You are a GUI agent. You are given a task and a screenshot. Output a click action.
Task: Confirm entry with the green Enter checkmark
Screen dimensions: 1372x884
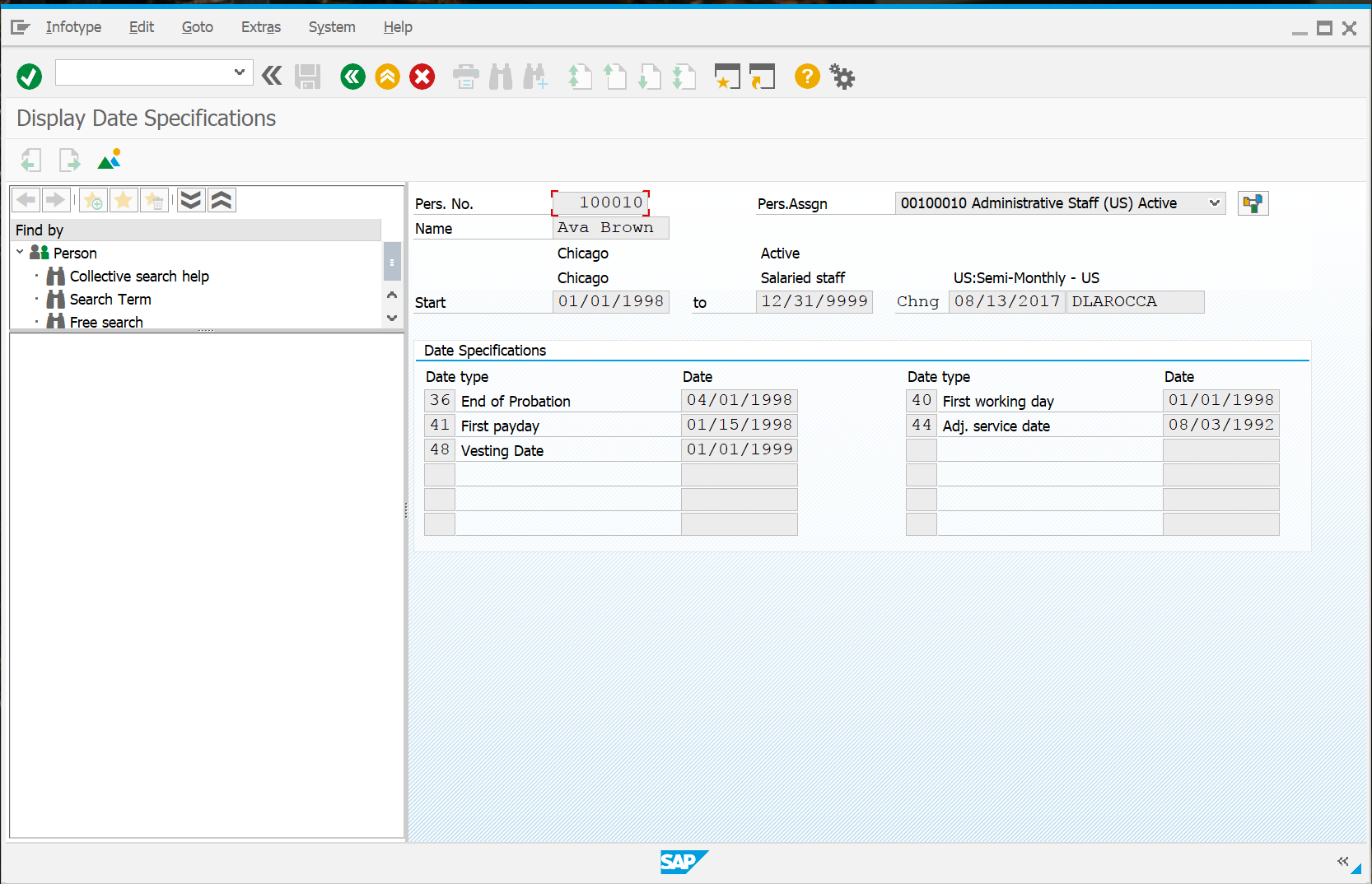[x=29, y=76]
